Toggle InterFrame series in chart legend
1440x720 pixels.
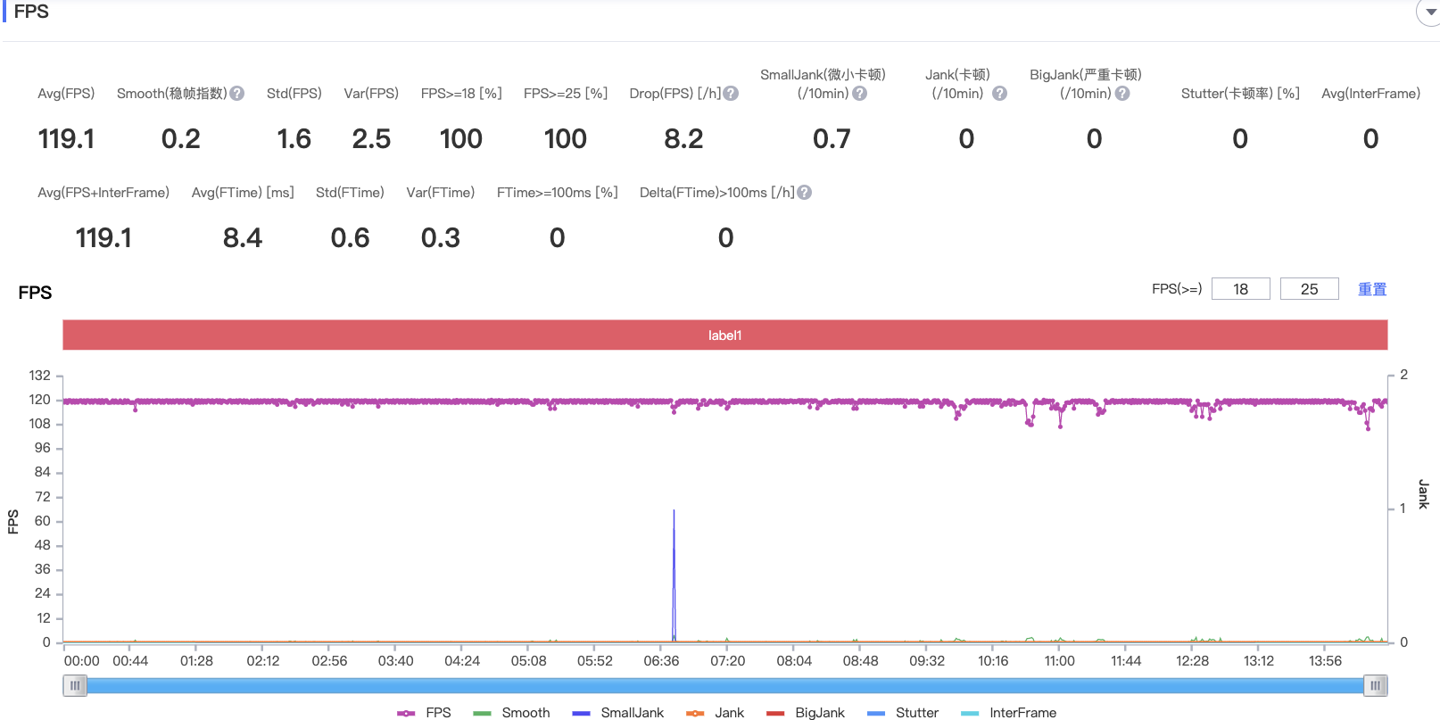click(1008, 713)
